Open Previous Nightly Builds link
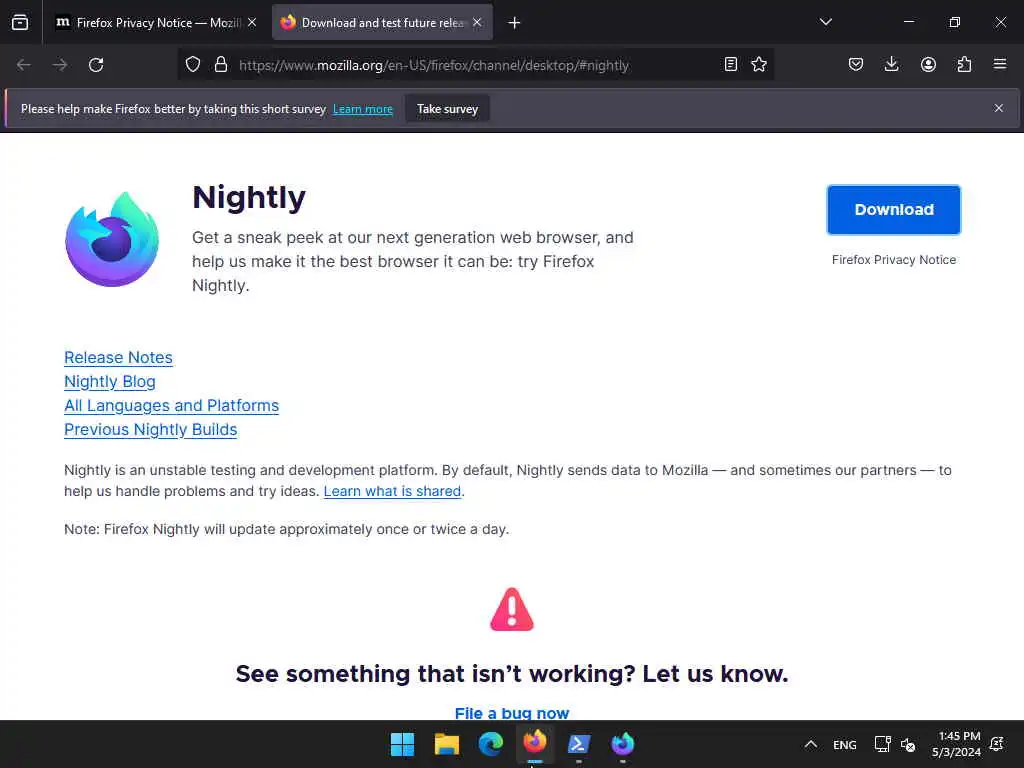This screenshot has width=1024, height=768. pyautogui.click(x=150, y=430)
